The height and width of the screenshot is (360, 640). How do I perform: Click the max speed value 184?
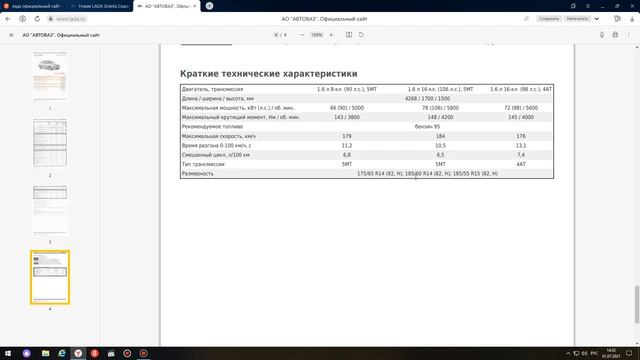click(440, 136)
